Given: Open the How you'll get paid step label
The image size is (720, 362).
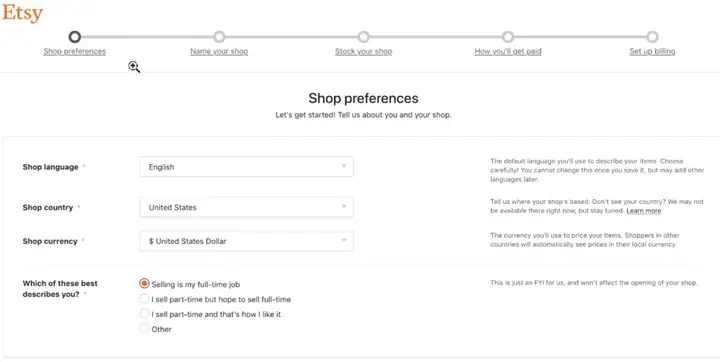Looking at the screenshot, I should click(508, 51).
